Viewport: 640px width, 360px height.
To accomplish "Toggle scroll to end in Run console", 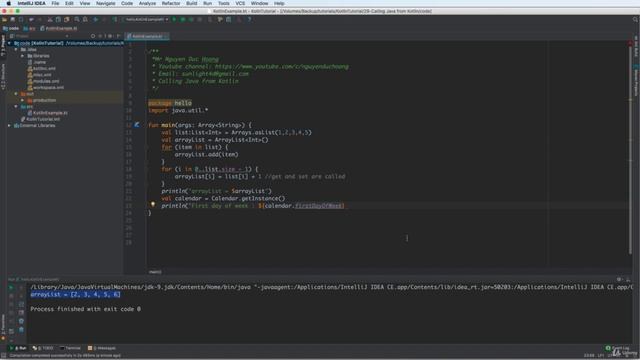I will [x=21, y=313].
